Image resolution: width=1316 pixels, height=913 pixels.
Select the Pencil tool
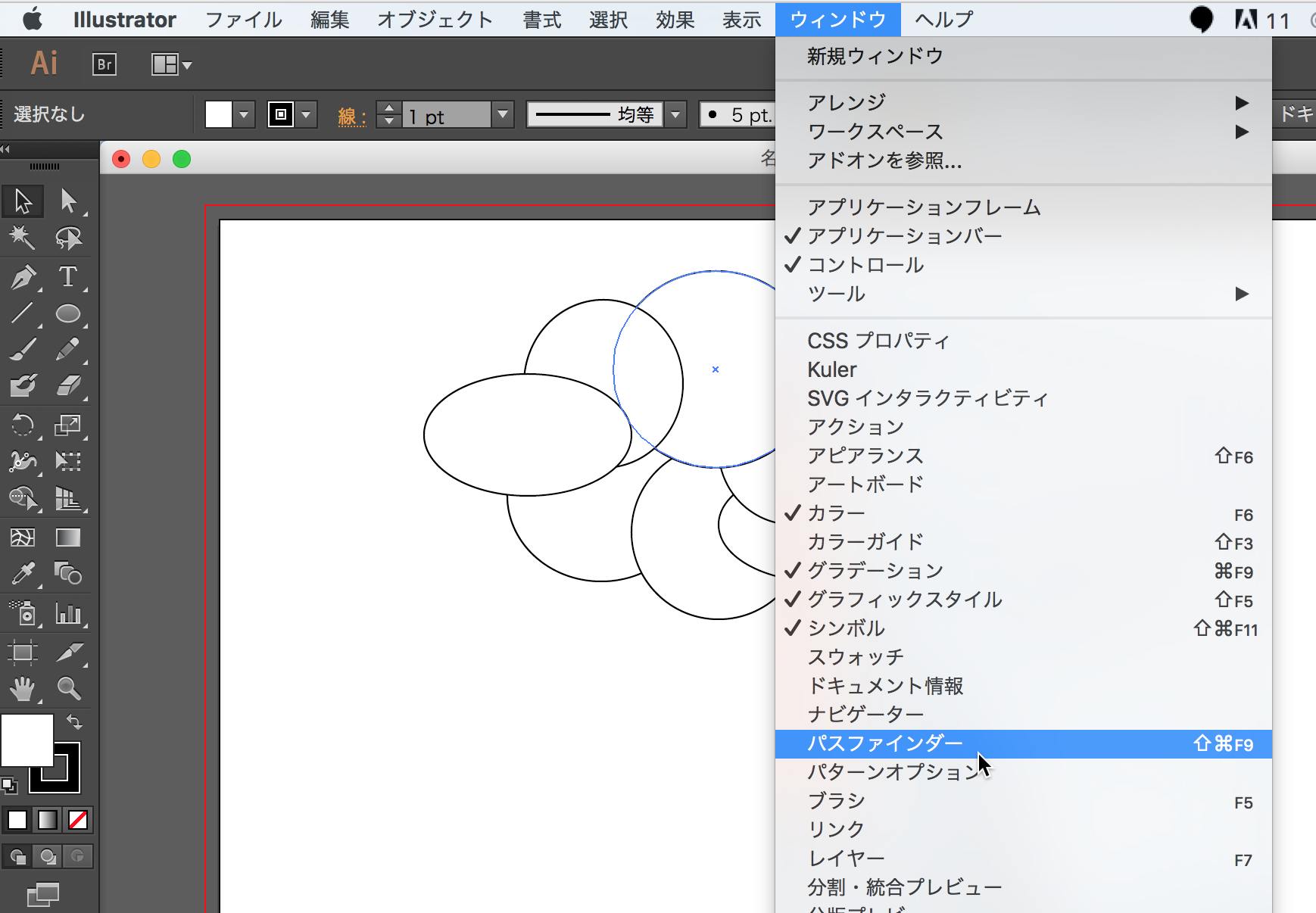coord(68,350)
